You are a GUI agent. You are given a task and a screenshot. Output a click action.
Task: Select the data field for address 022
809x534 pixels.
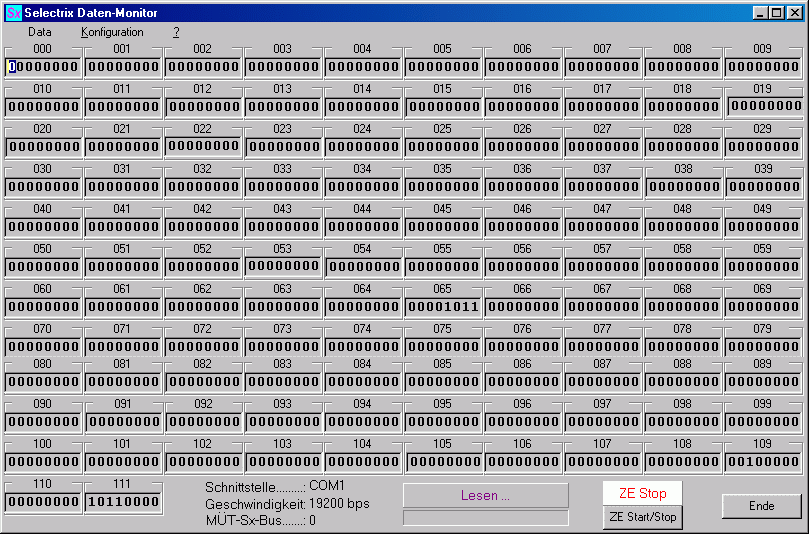click(x=203, y=145)
